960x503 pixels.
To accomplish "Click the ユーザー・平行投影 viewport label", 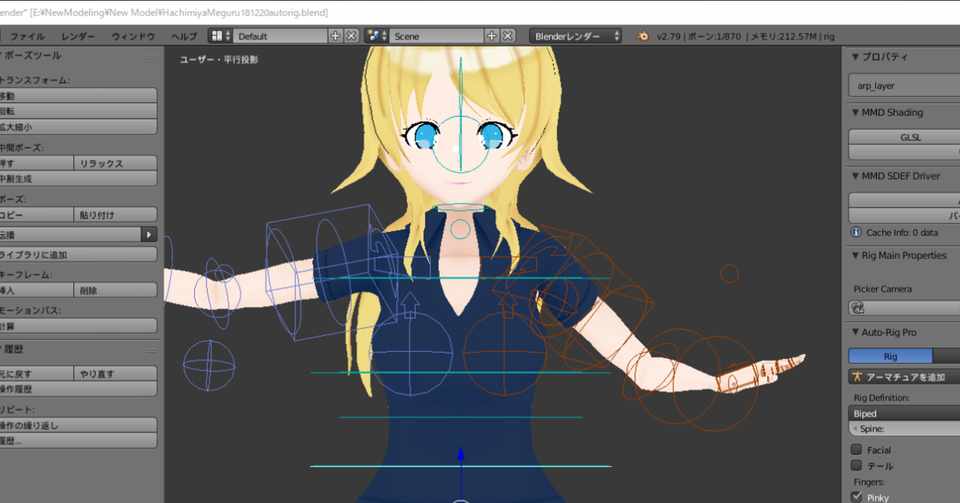I will click(x=219, y=60).
